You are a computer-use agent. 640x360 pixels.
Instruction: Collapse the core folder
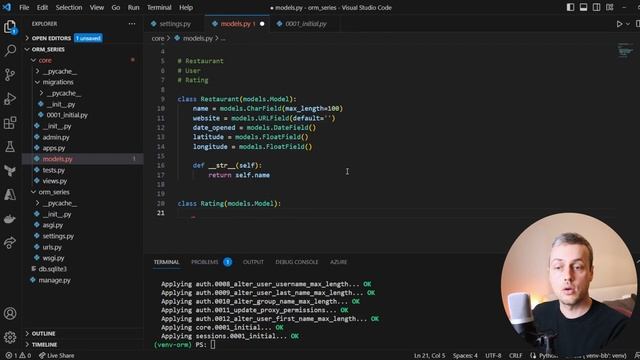(45, 60)
